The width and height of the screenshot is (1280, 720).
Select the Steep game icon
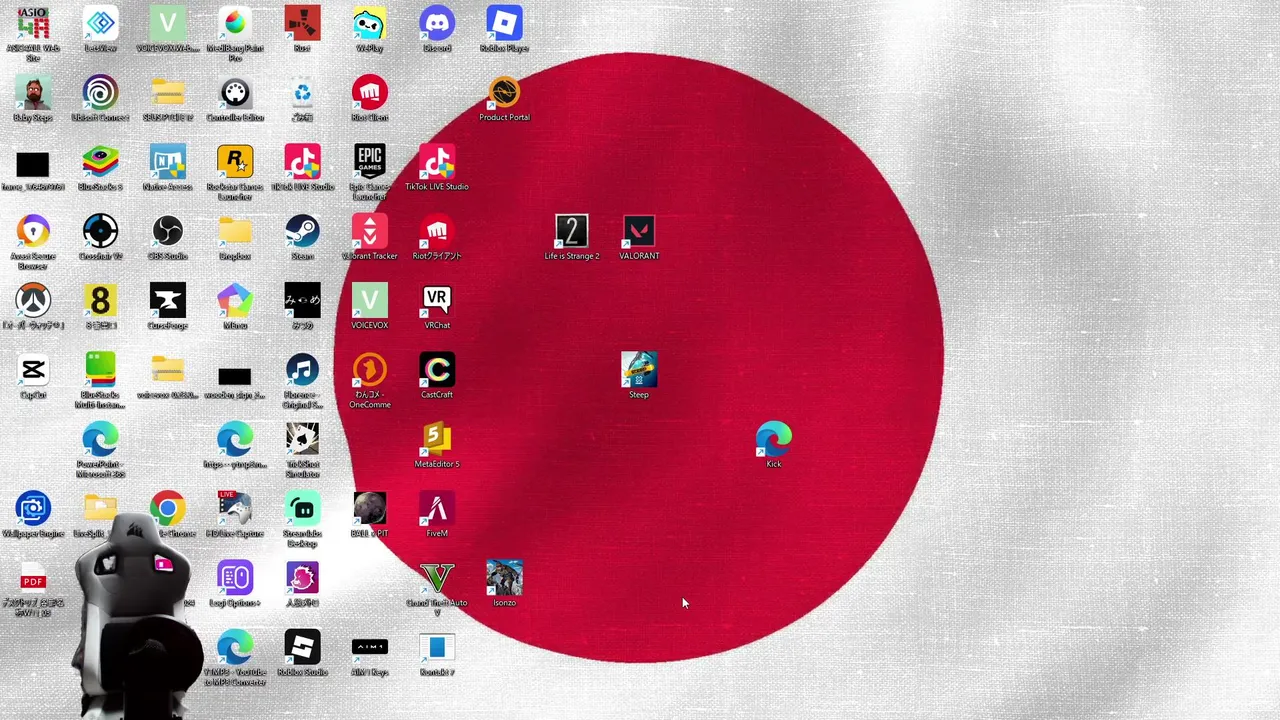(639, 370)
